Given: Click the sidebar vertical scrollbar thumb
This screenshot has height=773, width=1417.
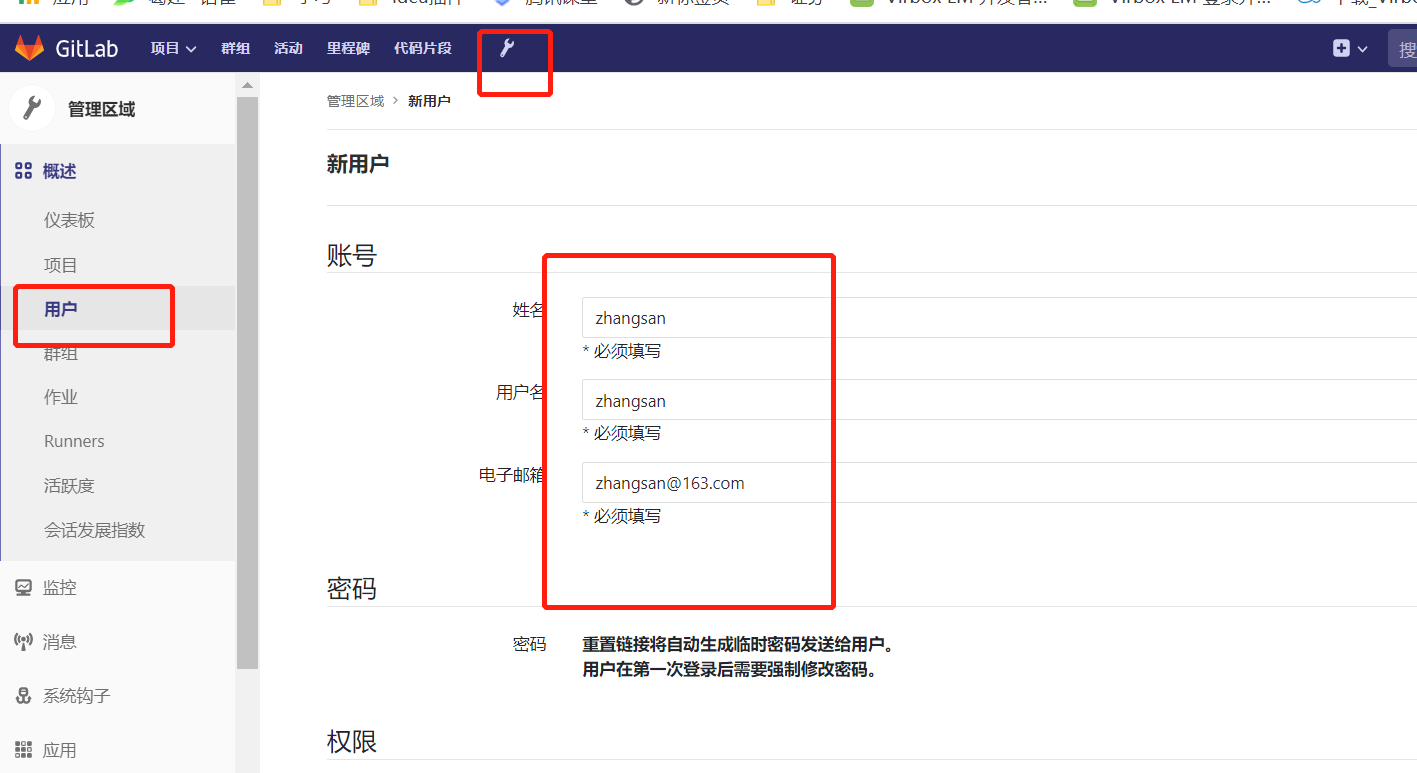Looking at the screenshot, I should 248,382.
